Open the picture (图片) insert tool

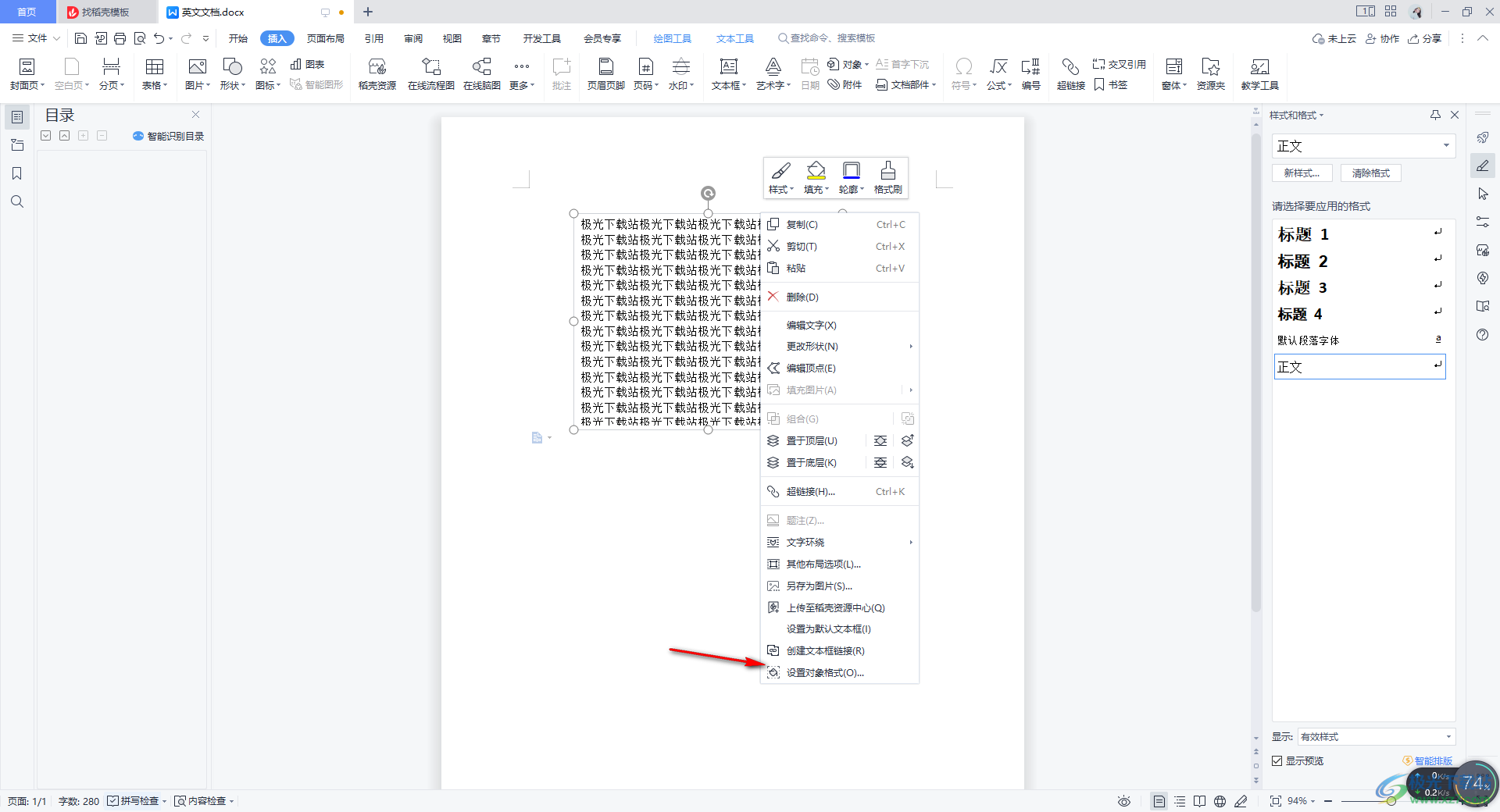tap(197, 74)
